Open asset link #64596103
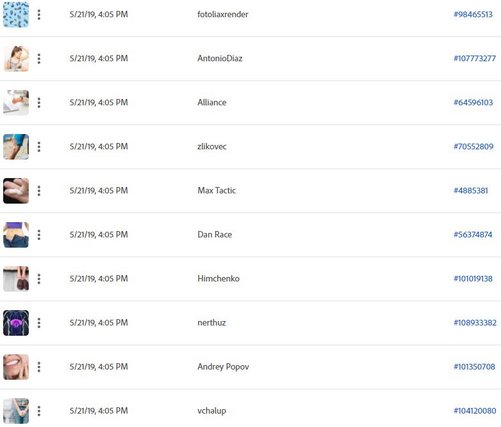The image size is (501, 427). pos(473,102)
